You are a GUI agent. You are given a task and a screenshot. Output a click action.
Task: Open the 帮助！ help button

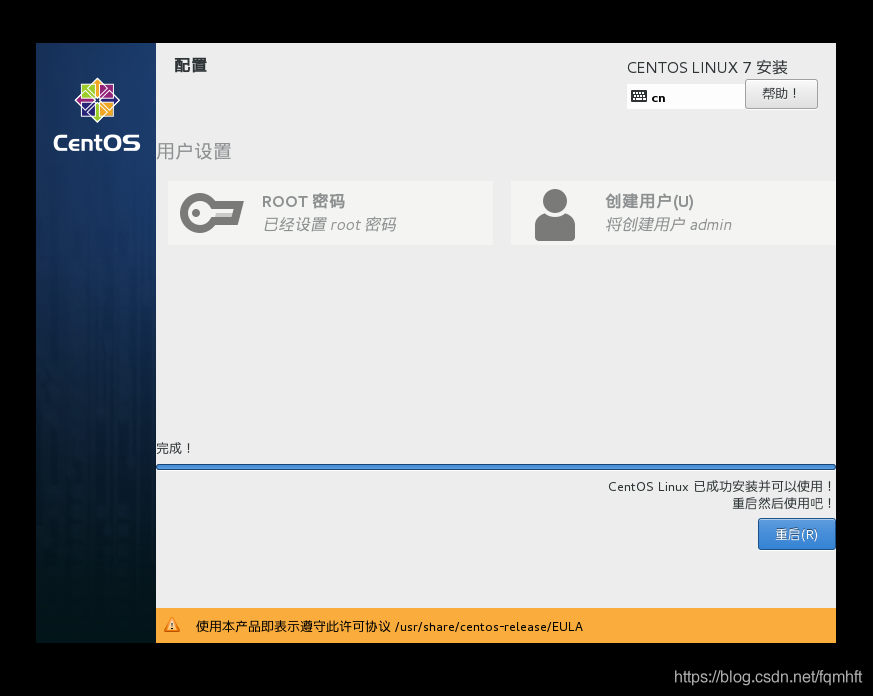[781, 94]
